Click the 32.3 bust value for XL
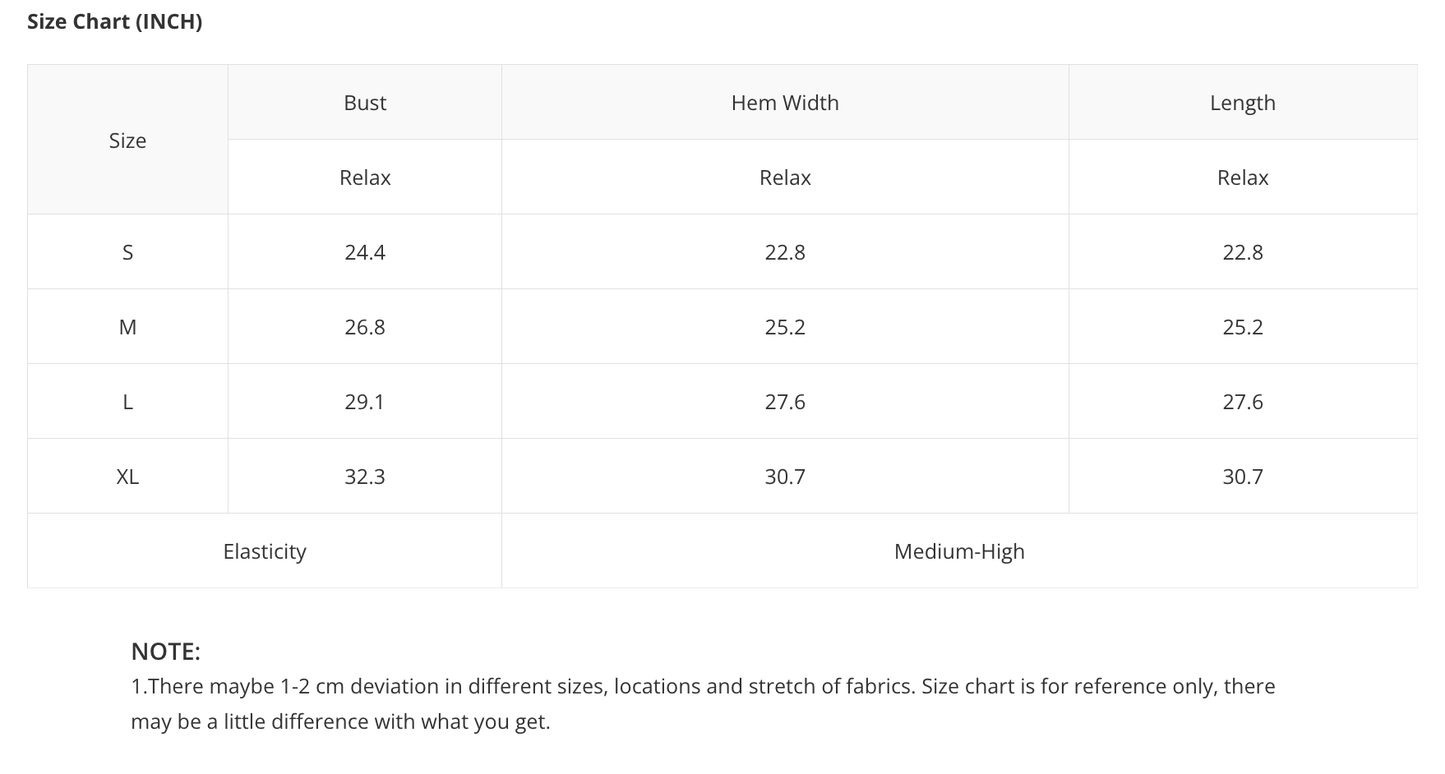Viewport: 1445px width, 774px height. (365, 476)
